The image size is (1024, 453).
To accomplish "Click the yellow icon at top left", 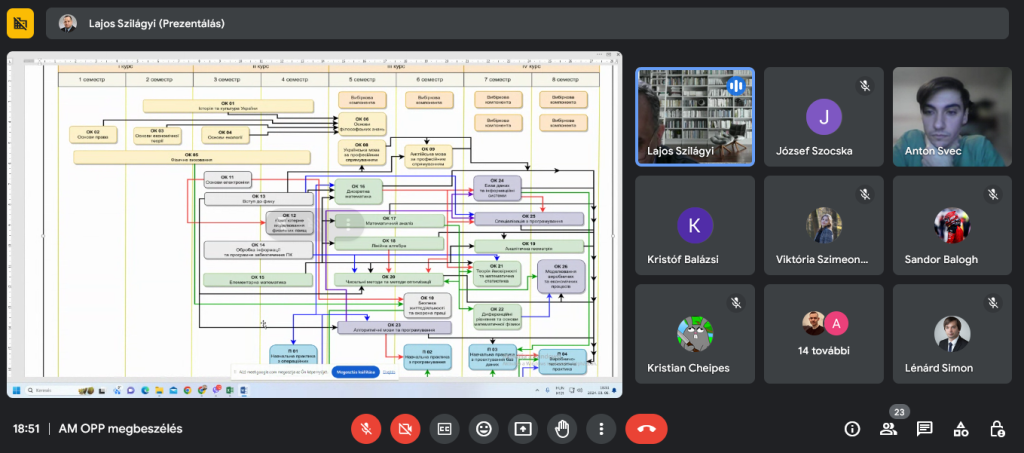I will click(x=20, y=23).
